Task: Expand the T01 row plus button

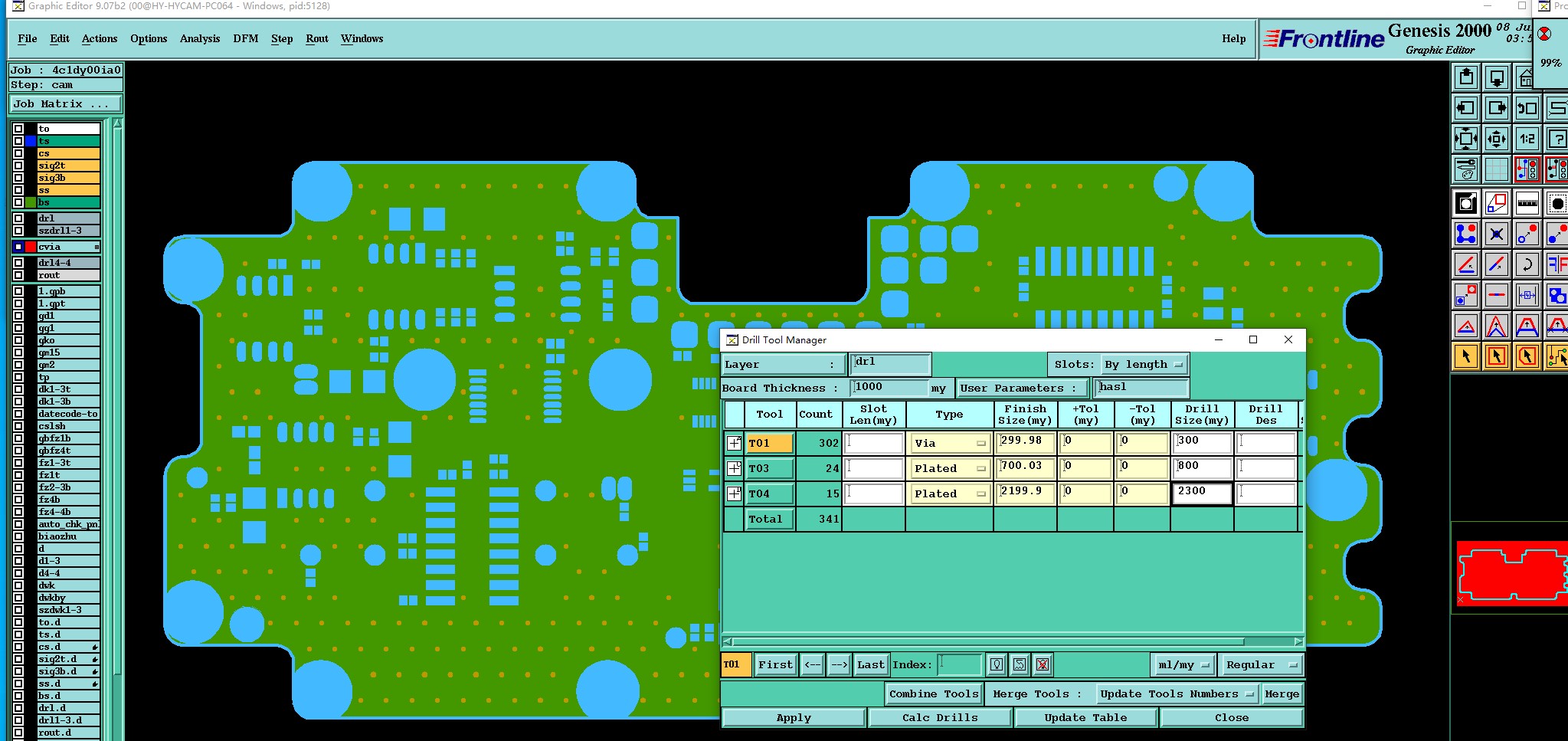Action: (x=734, y=443)
